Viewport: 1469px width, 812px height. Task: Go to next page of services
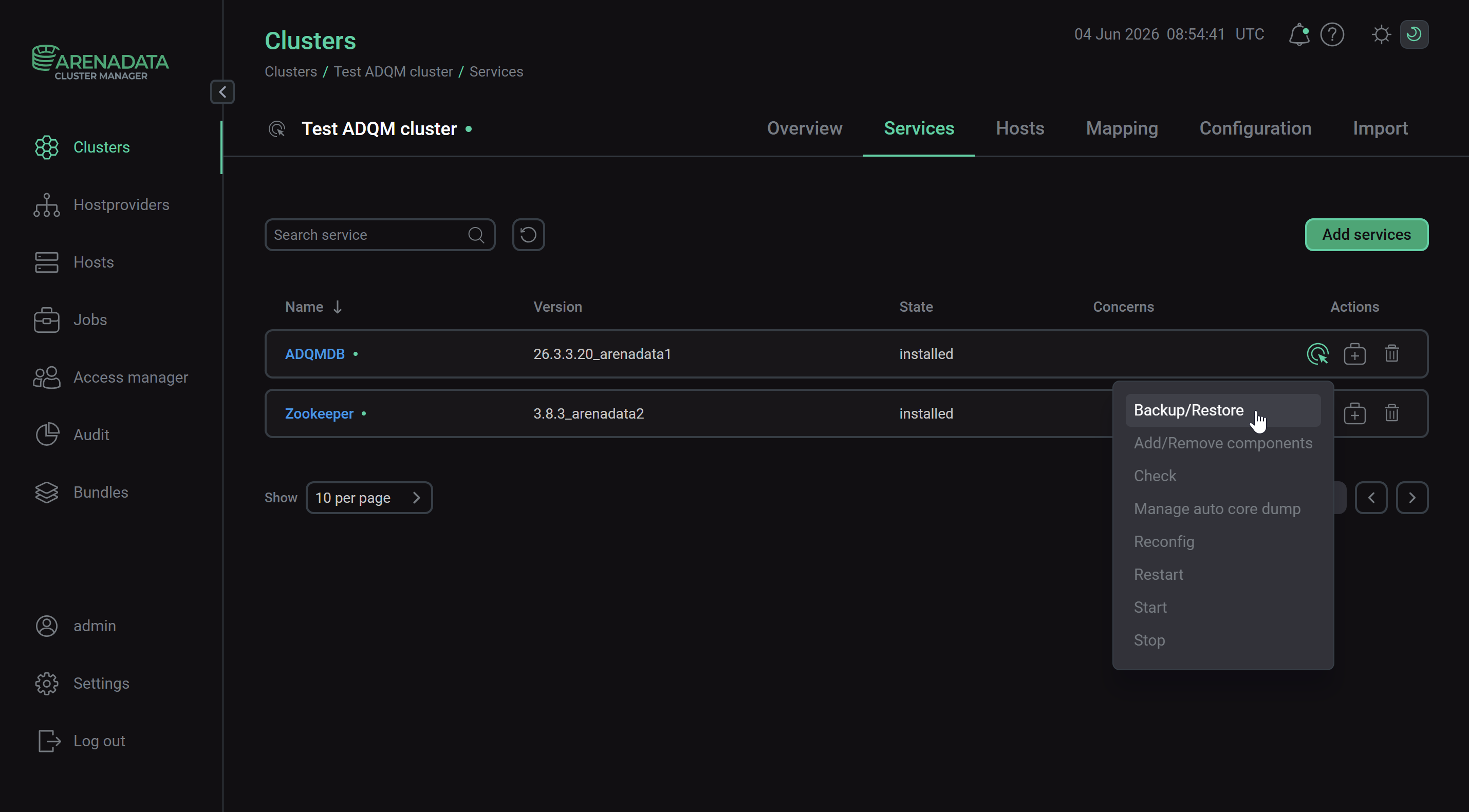1412,498
